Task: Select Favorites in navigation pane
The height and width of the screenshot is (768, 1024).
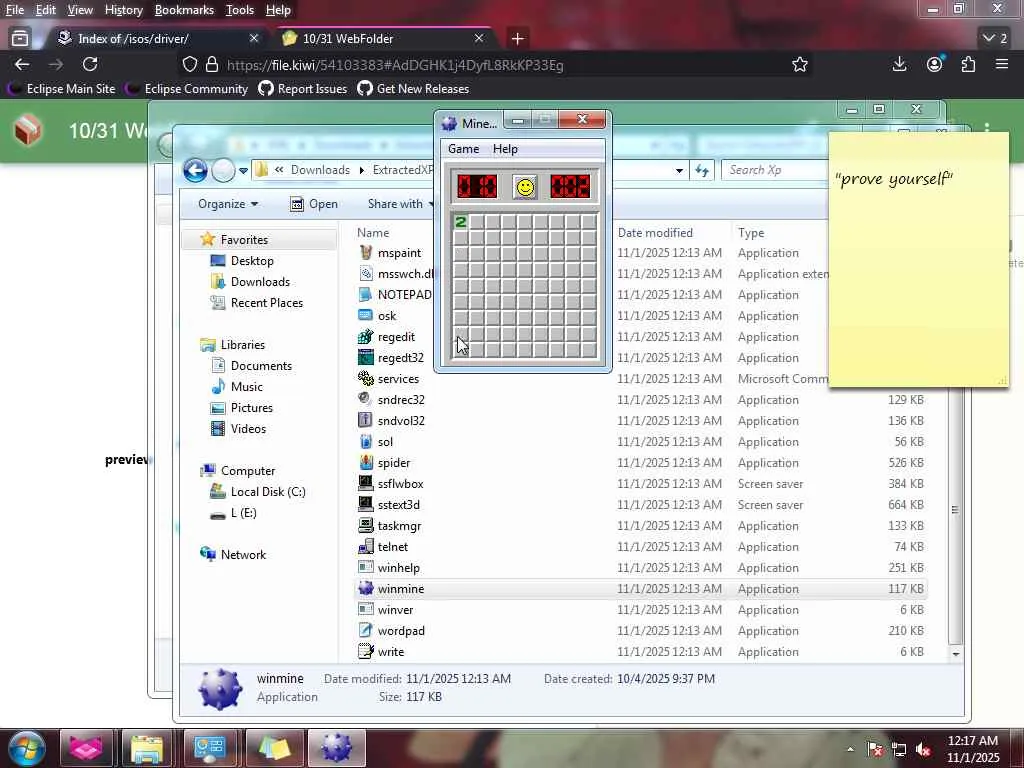Action: (x=244, y=240)
